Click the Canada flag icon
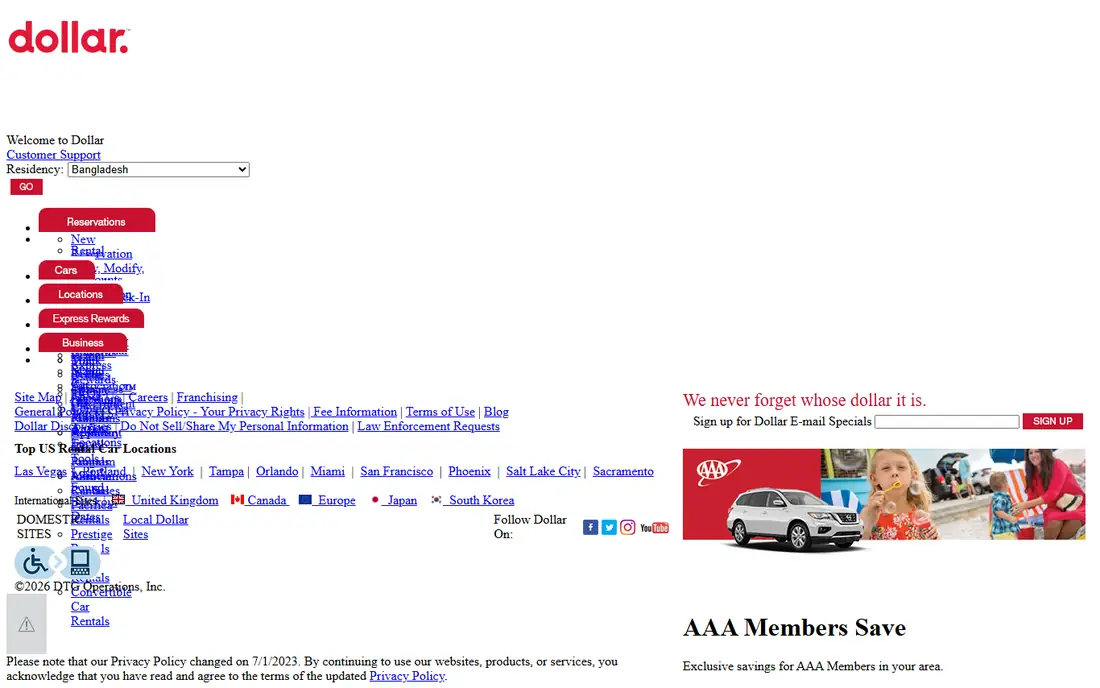1100x688 pixels. [237, 499]
